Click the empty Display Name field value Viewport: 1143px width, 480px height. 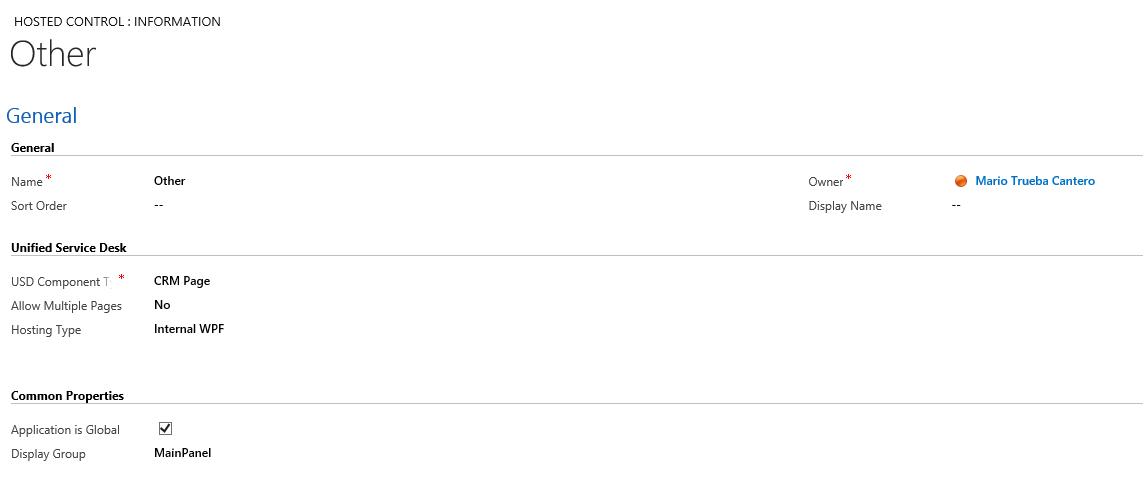[956, 205]
